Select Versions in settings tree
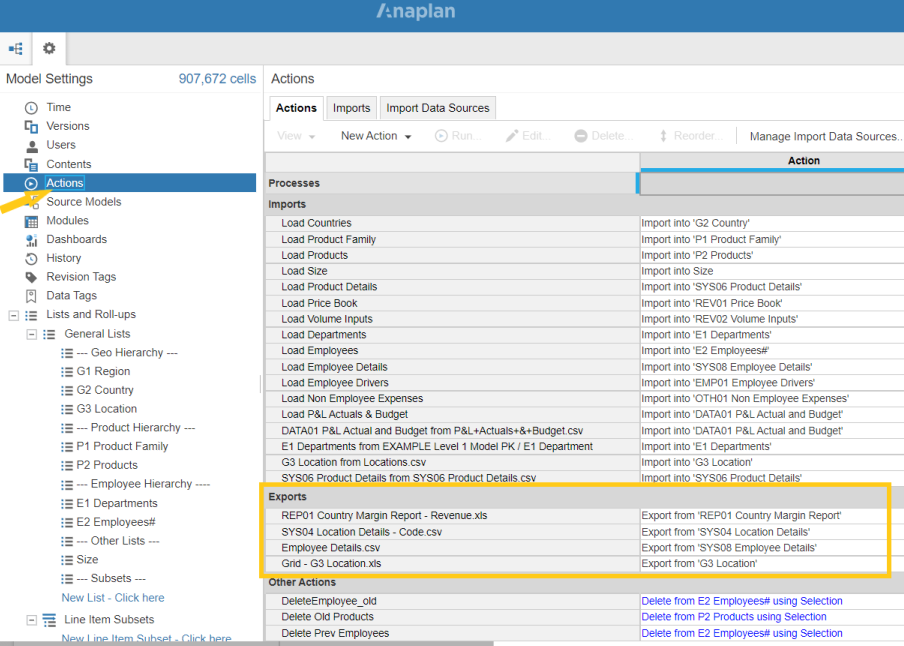This screenshot has width=904, height=646. 68,126
